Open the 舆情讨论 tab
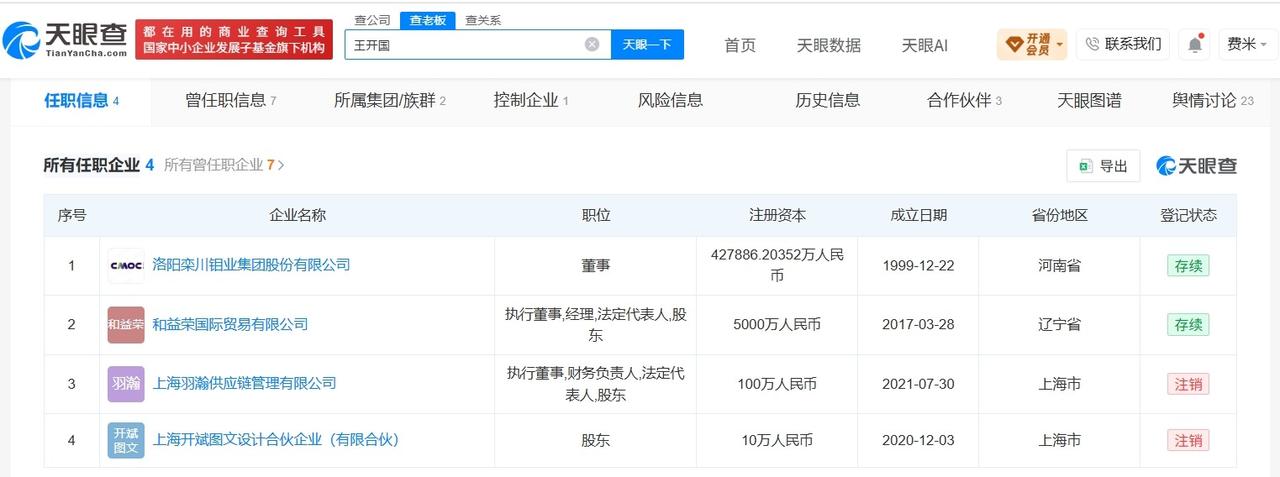The height and width of the screenshot is (477, 1280). 1212,101
